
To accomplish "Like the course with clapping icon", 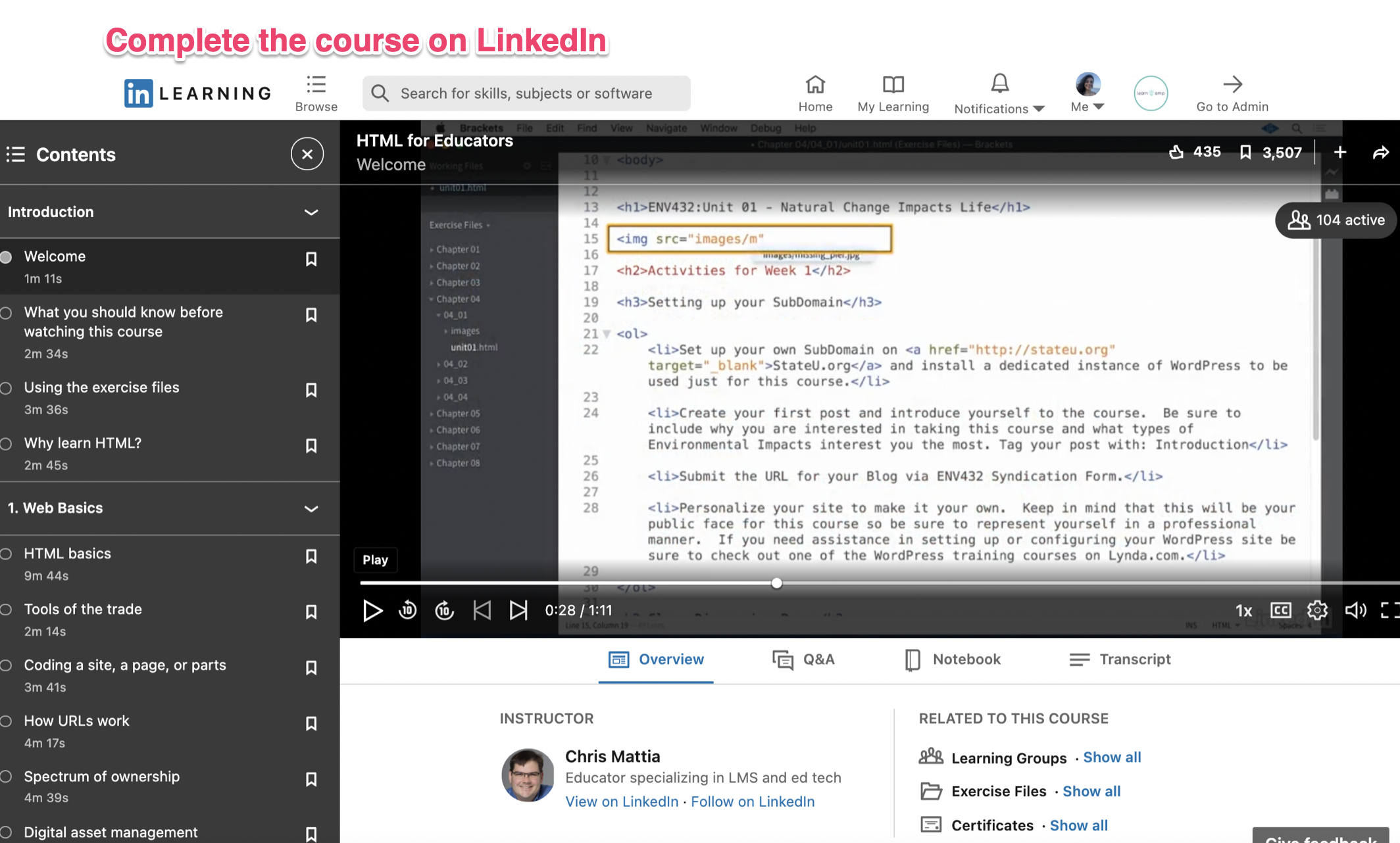I will 1176,153.
